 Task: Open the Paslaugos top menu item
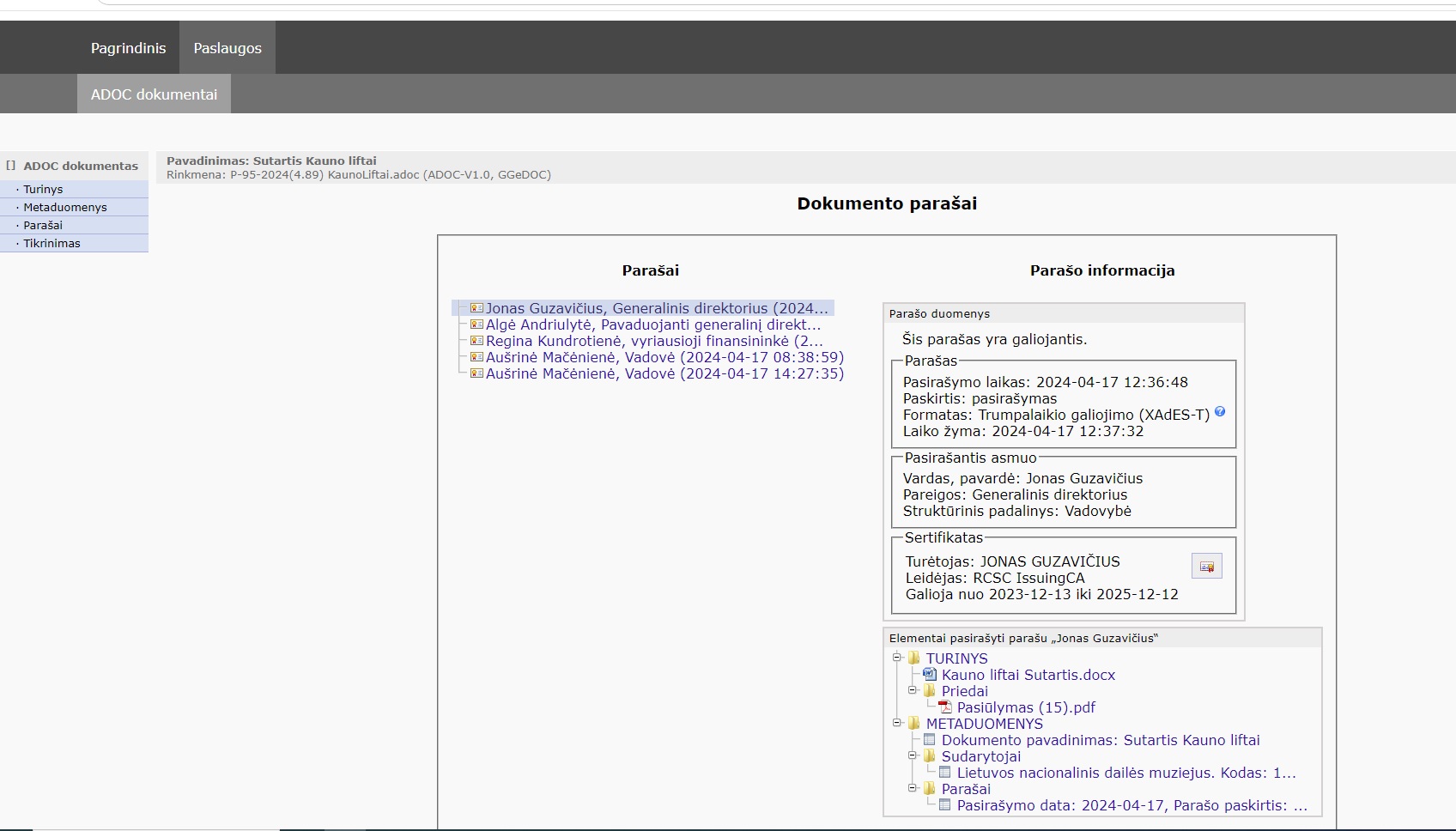tap(227, 48)
